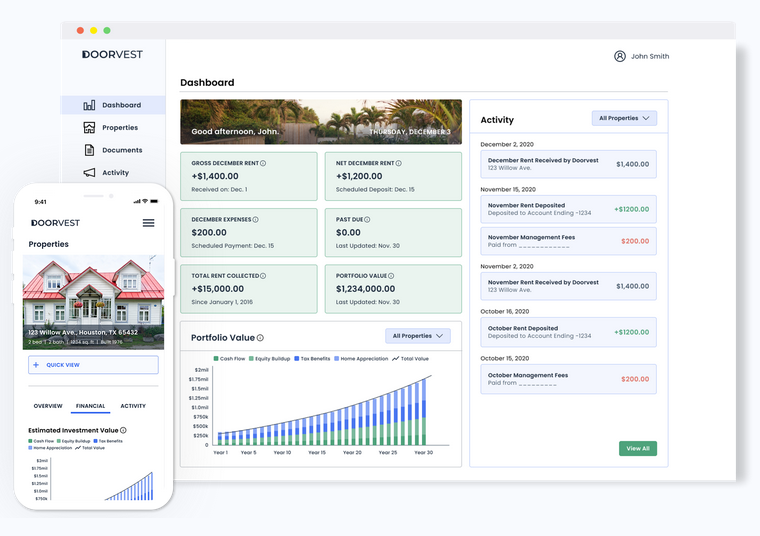This screenshot has height=536, width=760.
Task: Click the Total Rent Collected amount +$15,000.00
Action: 218,289
